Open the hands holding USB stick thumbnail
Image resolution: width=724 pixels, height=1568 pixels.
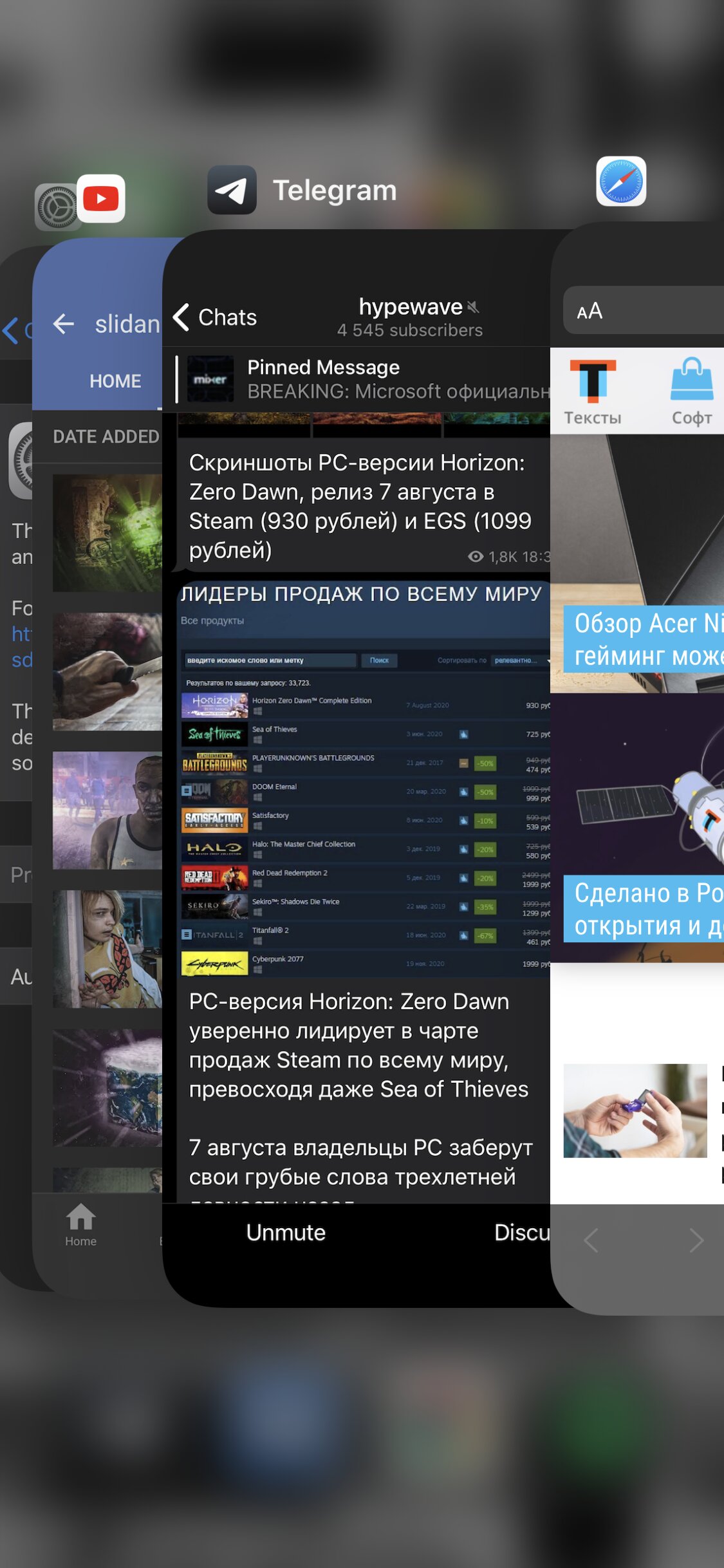click(x=635, y=1110)
